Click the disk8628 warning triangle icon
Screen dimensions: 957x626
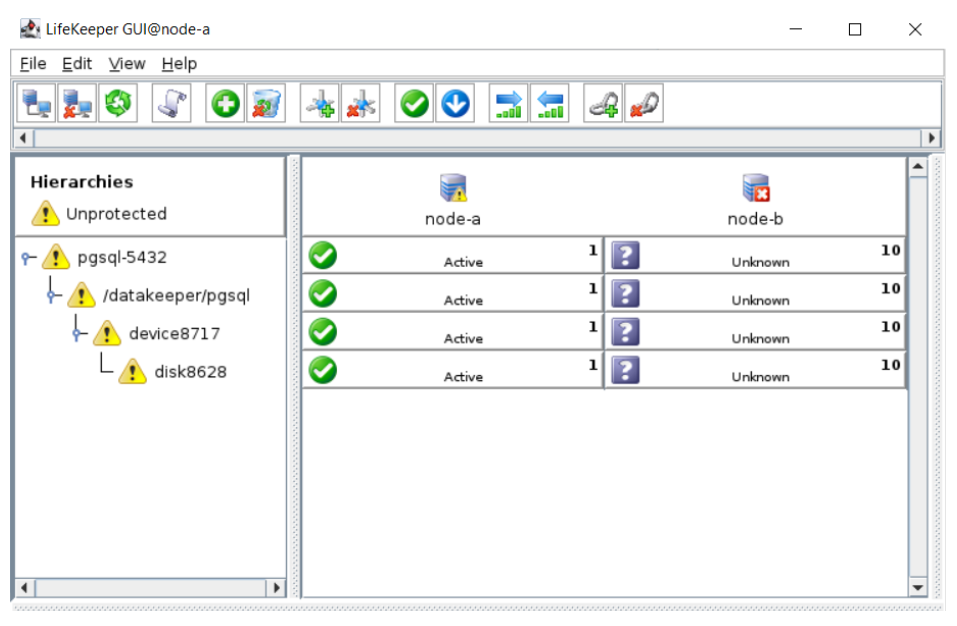(132, 372)
